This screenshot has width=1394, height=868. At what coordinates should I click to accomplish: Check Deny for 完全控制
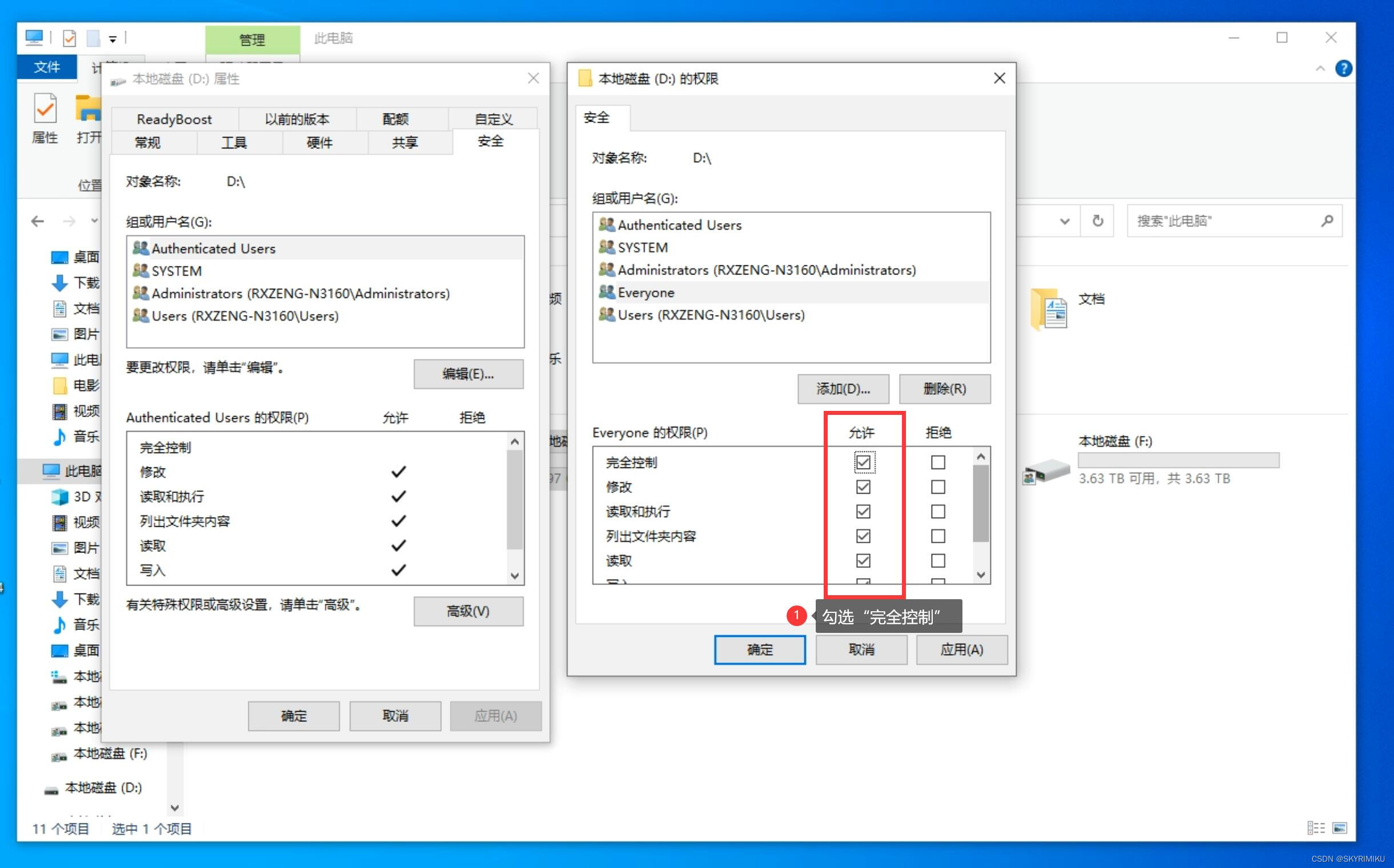(937, 462)
